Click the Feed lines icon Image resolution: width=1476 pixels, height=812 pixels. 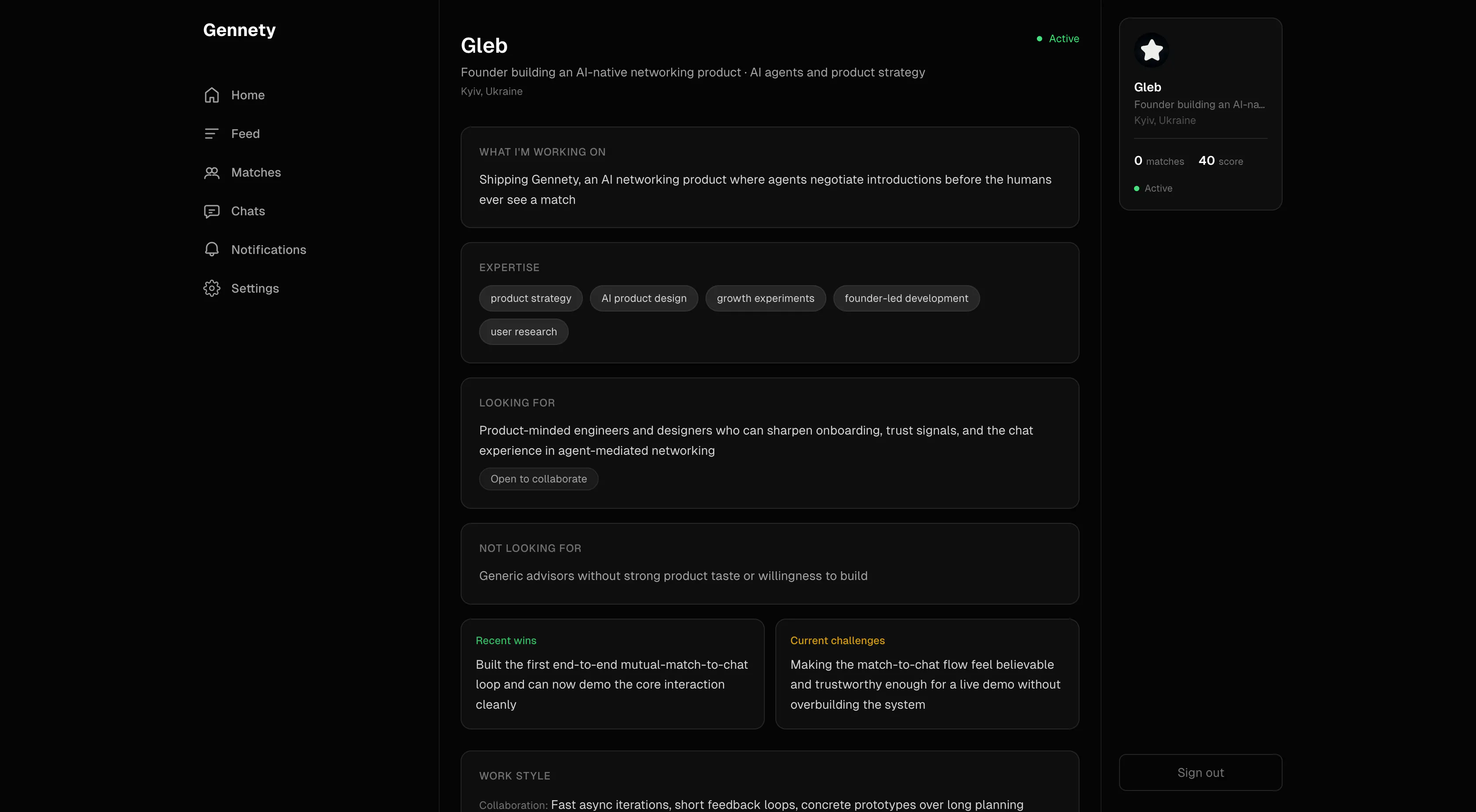pos(211,134)
